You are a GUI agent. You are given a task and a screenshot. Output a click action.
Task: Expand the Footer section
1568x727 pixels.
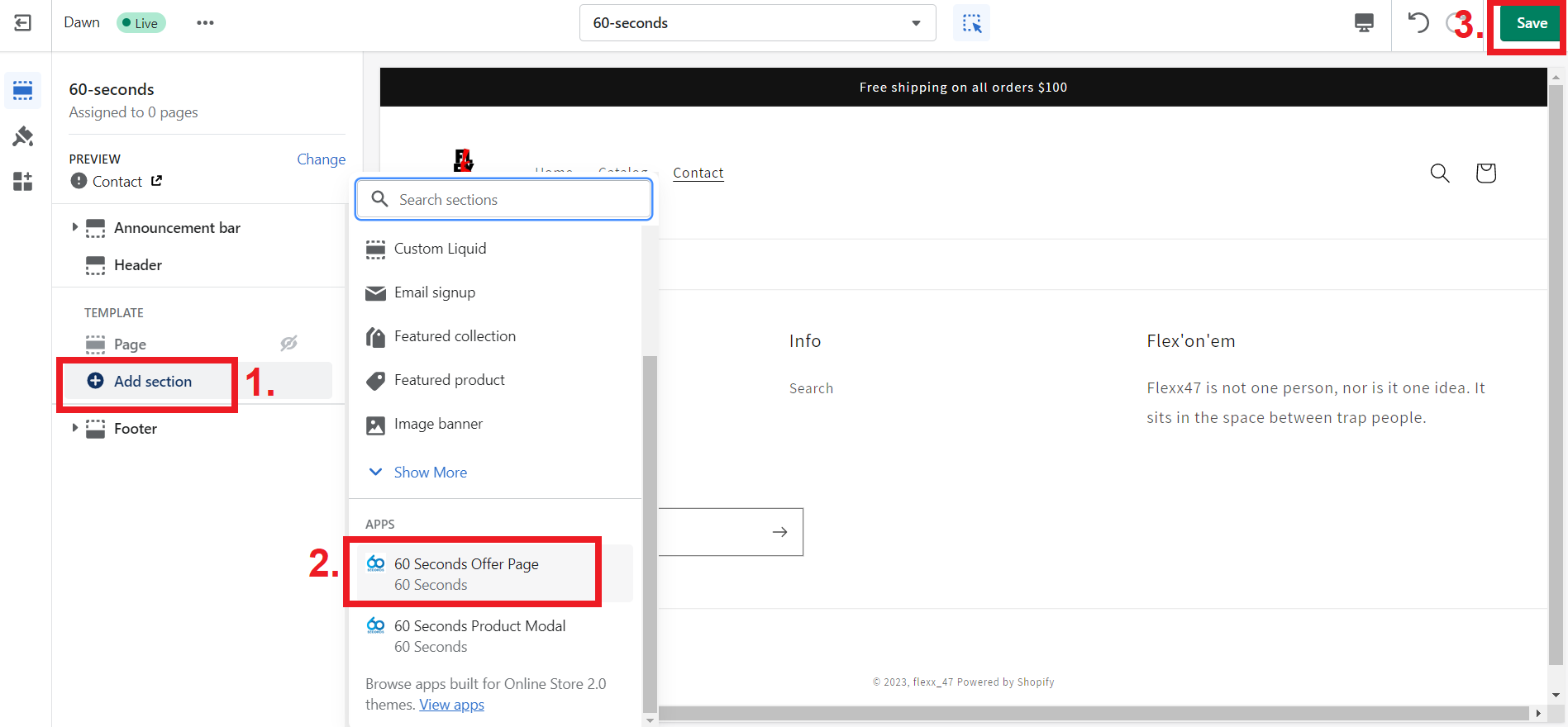74,428
